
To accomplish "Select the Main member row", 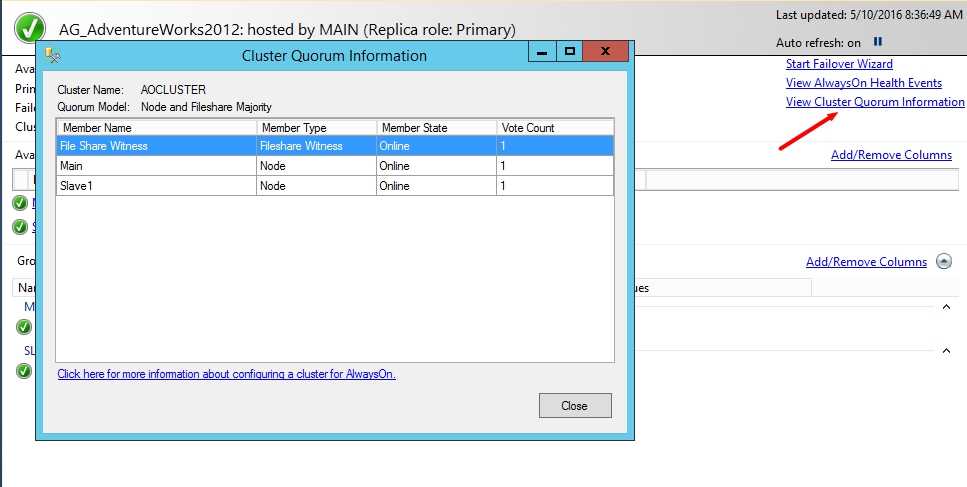I will tap(335, 166).
